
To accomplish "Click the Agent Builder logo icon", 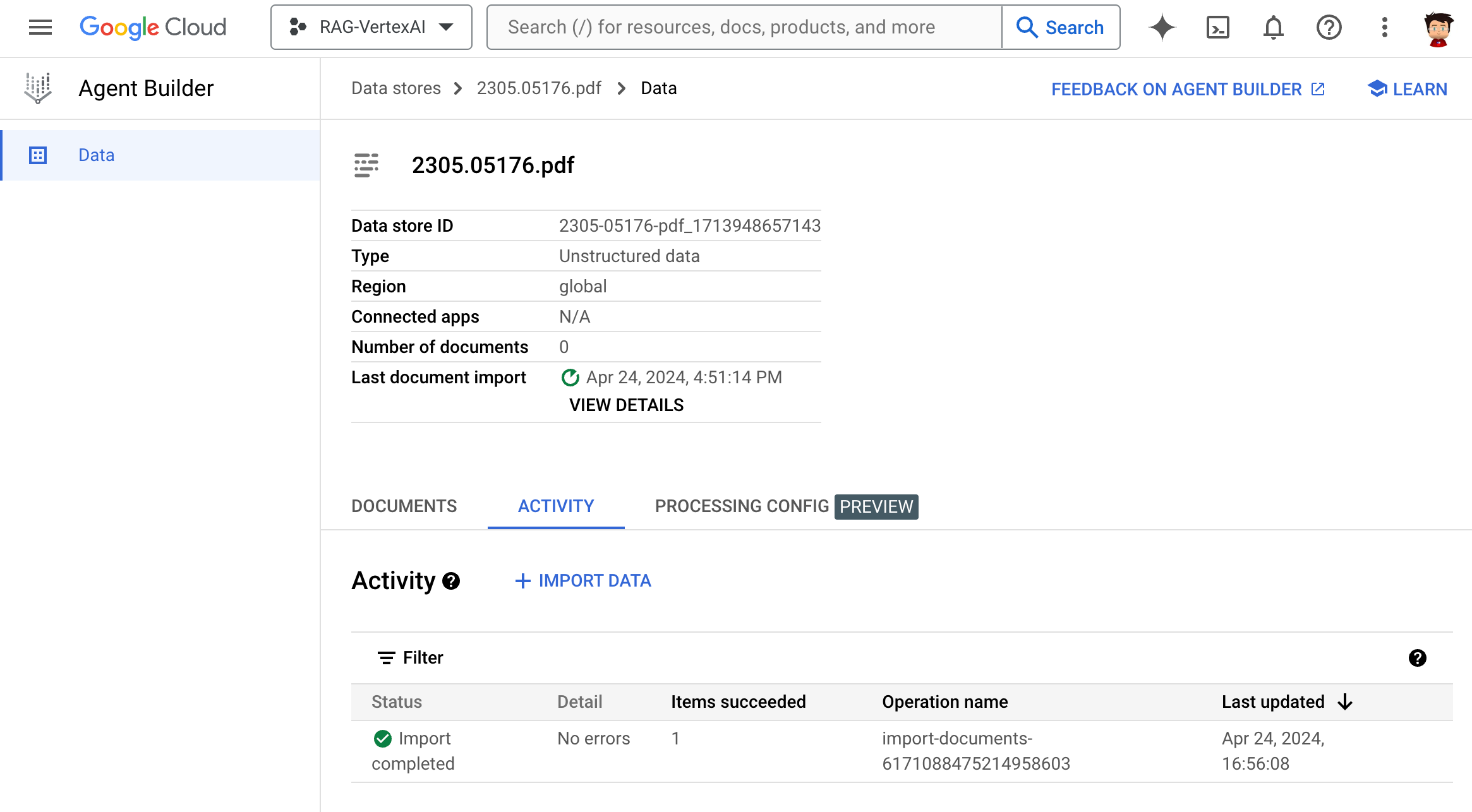I will (38, 88).
